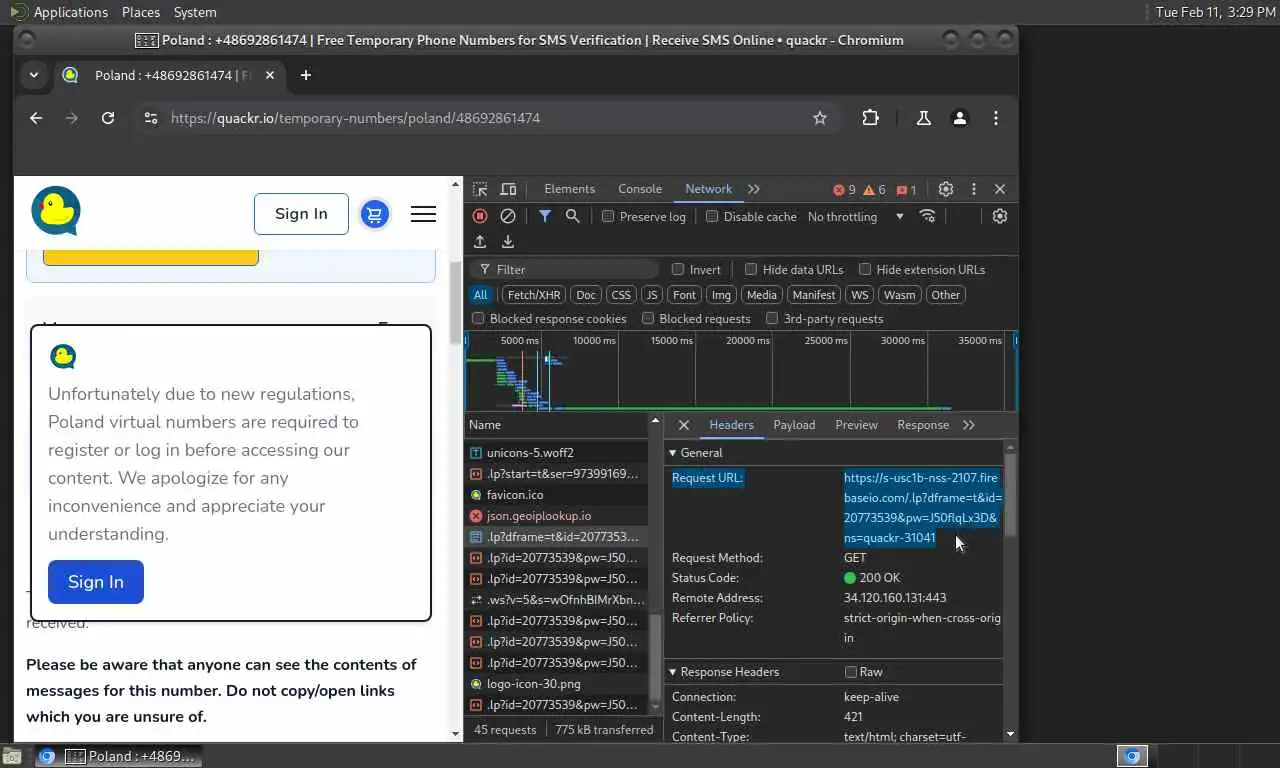Open the tab search dropdown arrow
Viewport: 1280px width, 768px height.
tap(34, 75)
